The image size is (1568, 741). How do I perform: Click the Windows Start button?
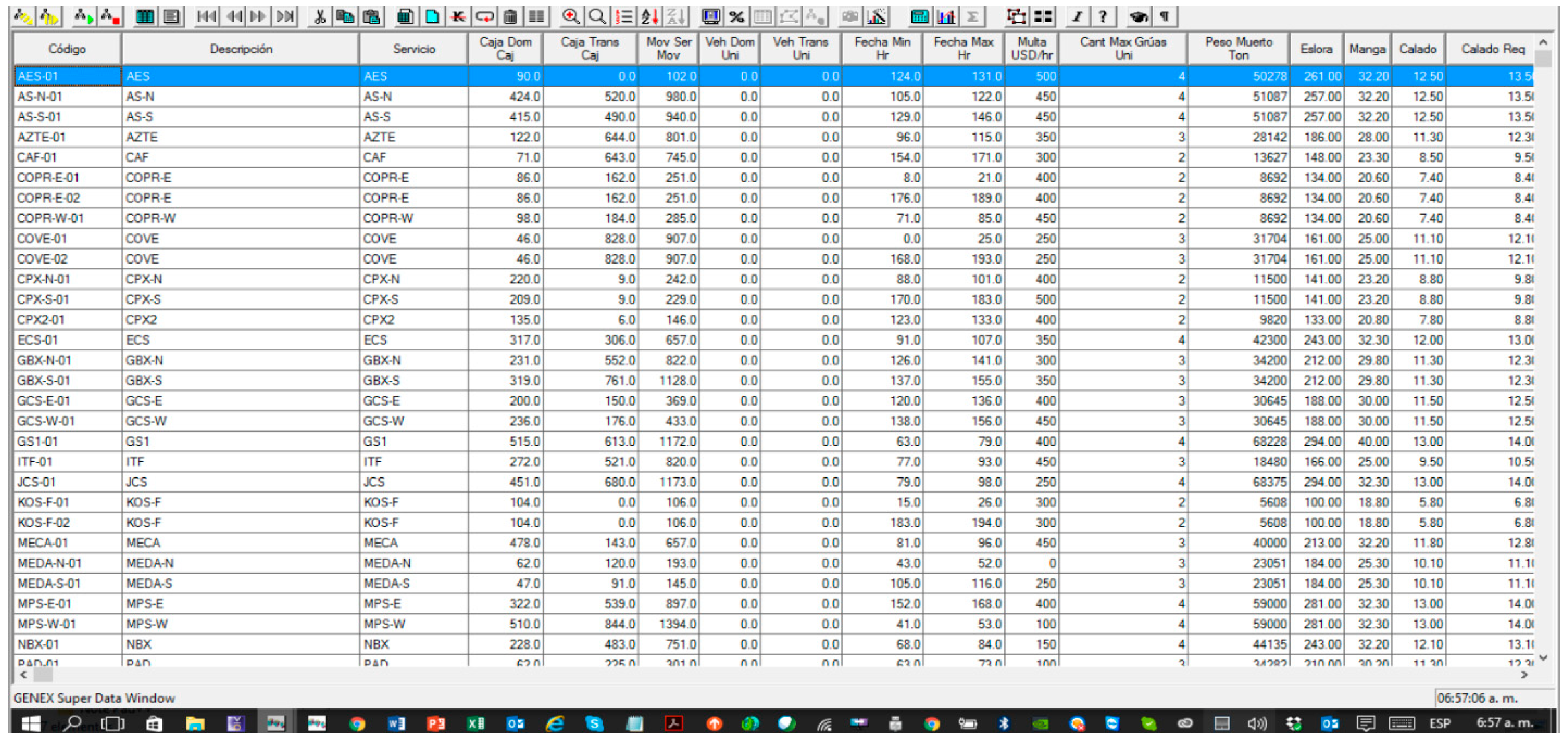(x=30, y=723)
